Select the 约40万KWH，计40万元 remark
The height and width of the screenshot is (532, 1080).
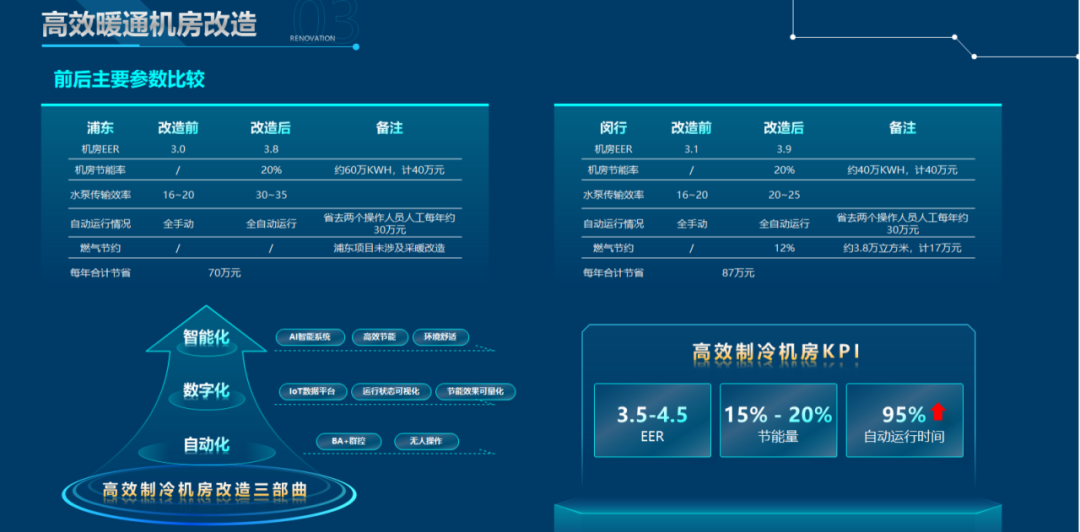(902, 170)
